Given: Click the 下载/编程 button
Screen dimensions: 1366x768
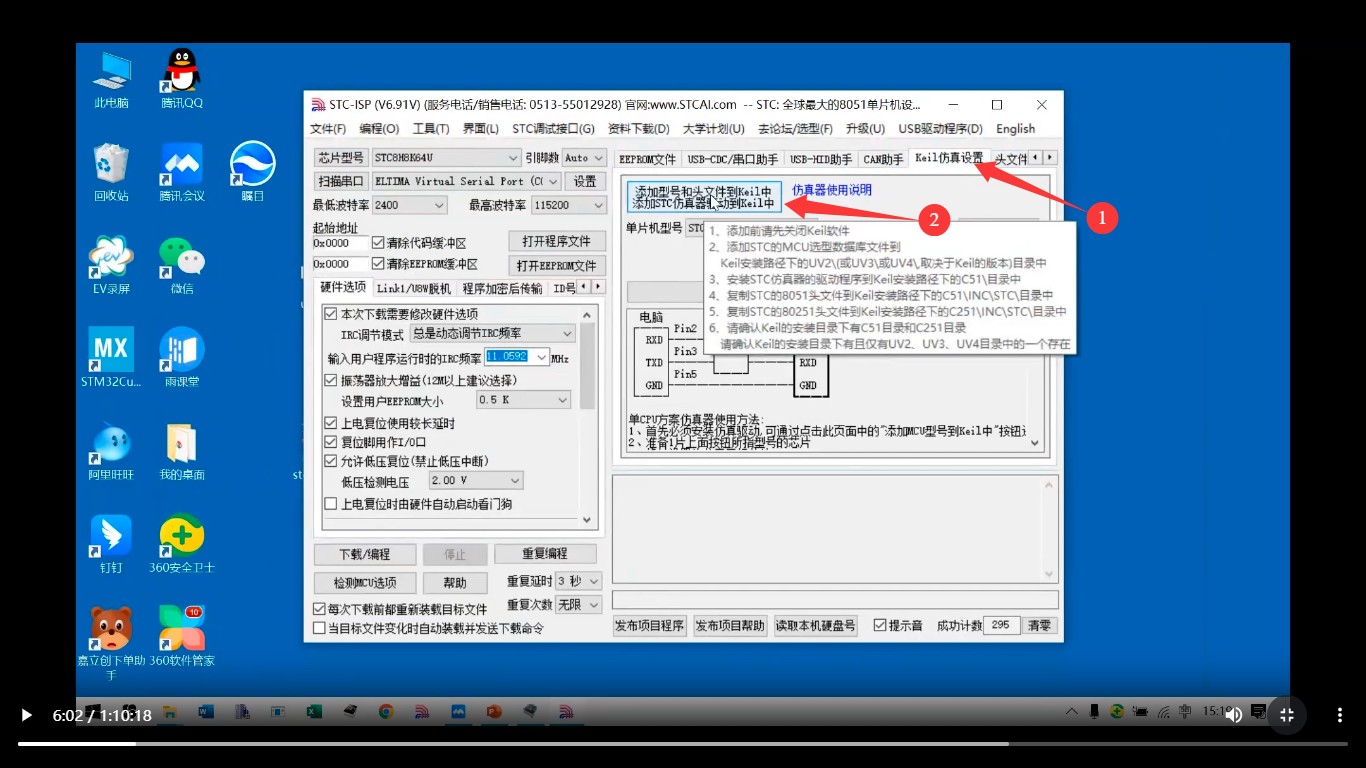Looking at the screenshot, I should pyautogui.click(x=364, y=554).
